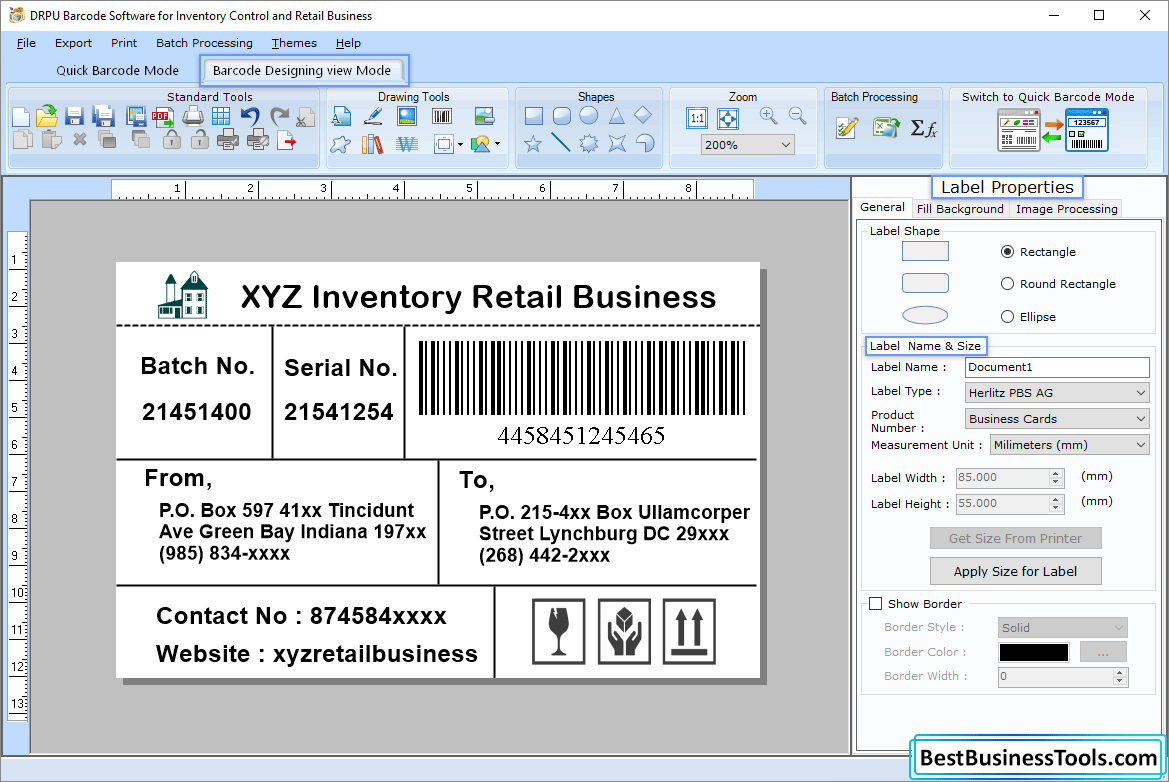This screenshot has height=782, width=1169.
Task: Click the 1:1 actual size zoom icon
Action: [x=697, y=118]
